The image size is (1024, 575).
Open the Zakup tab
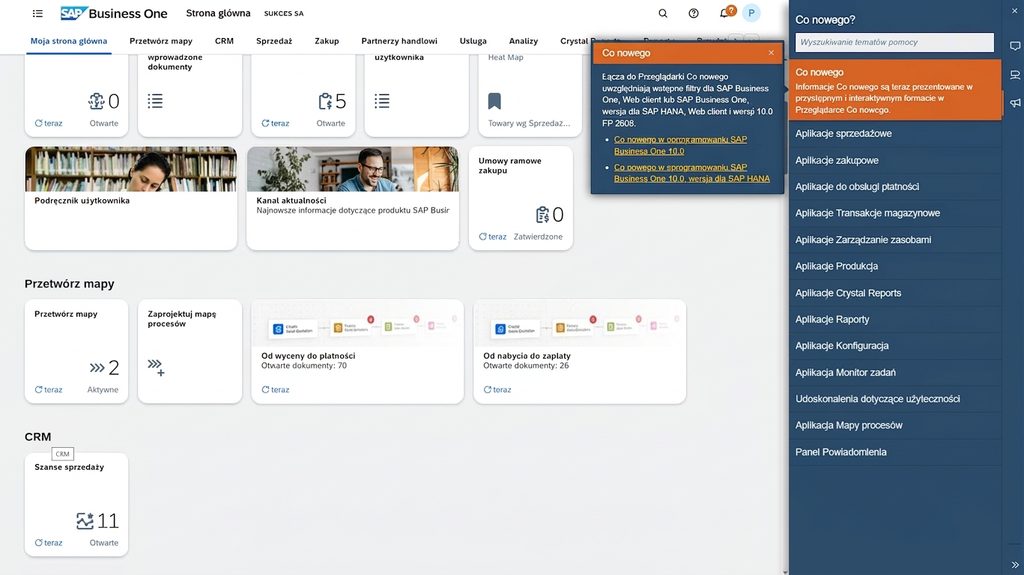327,41
